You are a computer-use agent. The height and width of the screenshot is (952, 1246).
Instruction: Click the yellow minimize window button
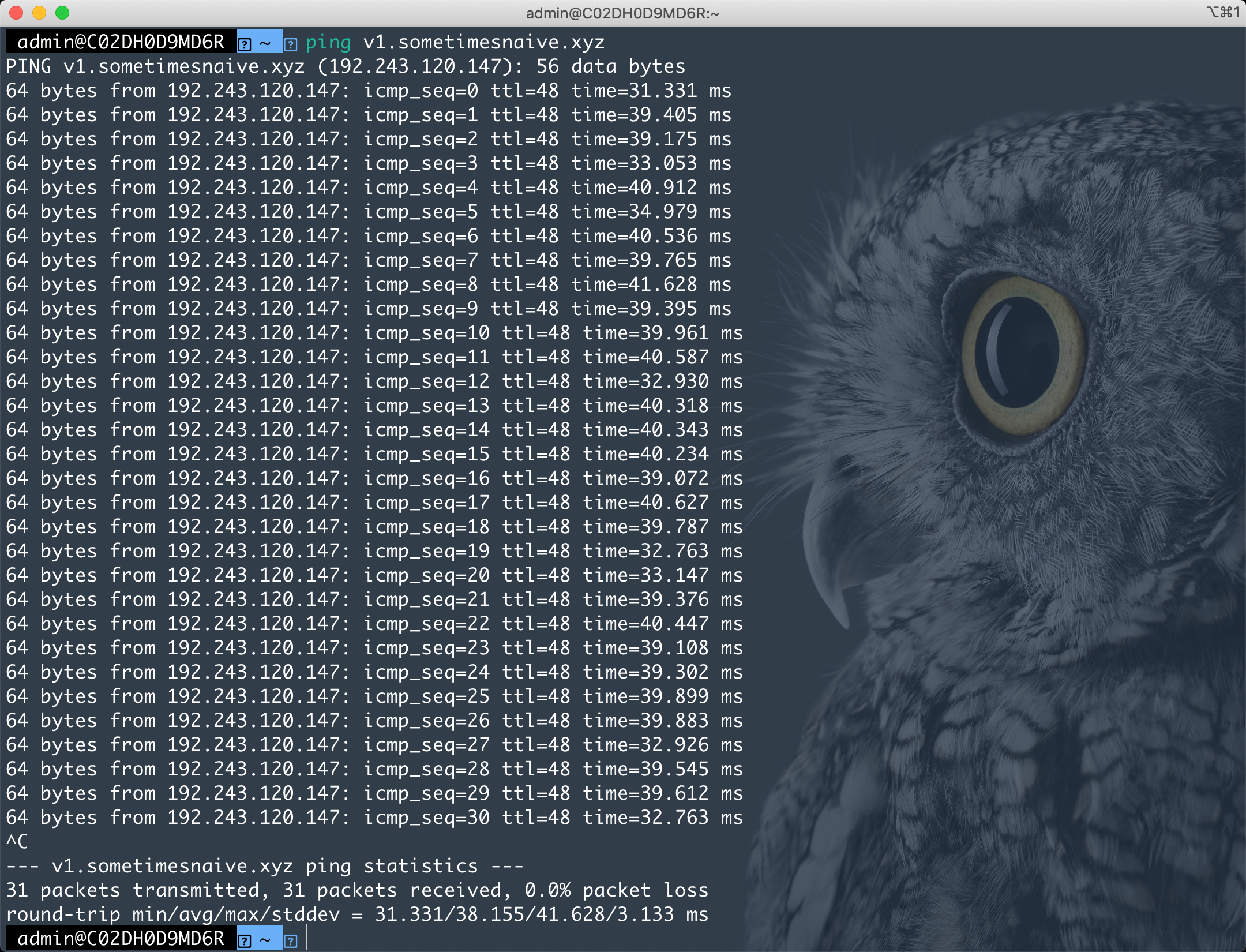(39, 12)
